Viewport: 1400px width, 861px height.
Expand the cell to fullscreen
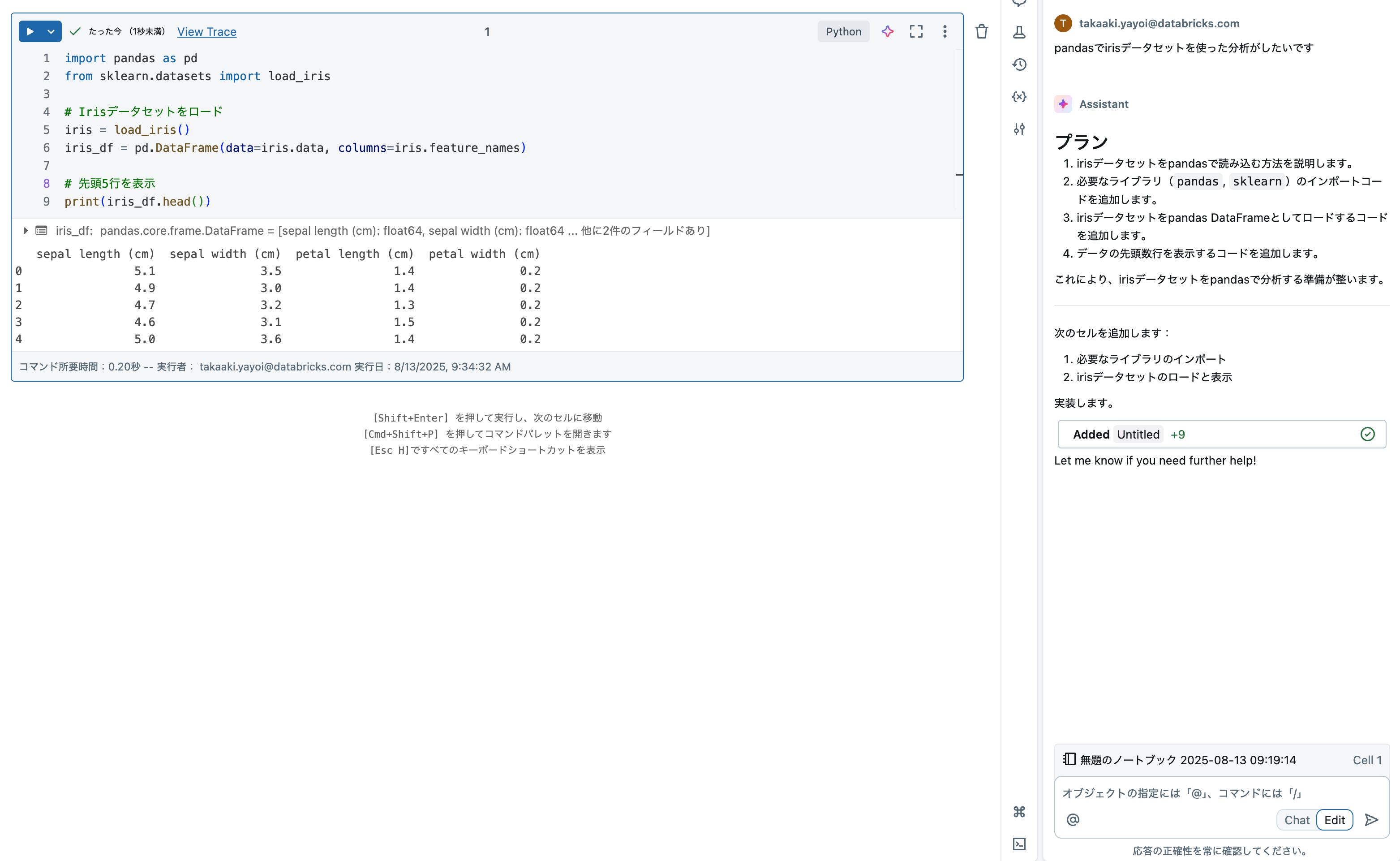point(915,31)
